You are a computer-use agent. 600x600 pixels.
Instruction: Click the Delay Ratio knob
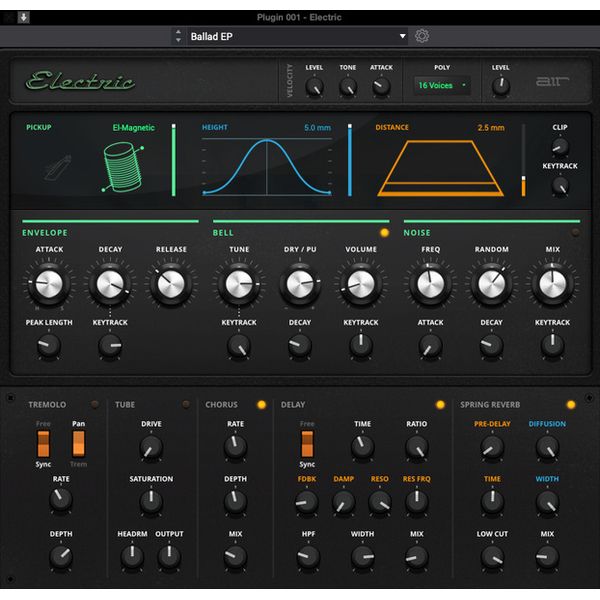[416, 448]
